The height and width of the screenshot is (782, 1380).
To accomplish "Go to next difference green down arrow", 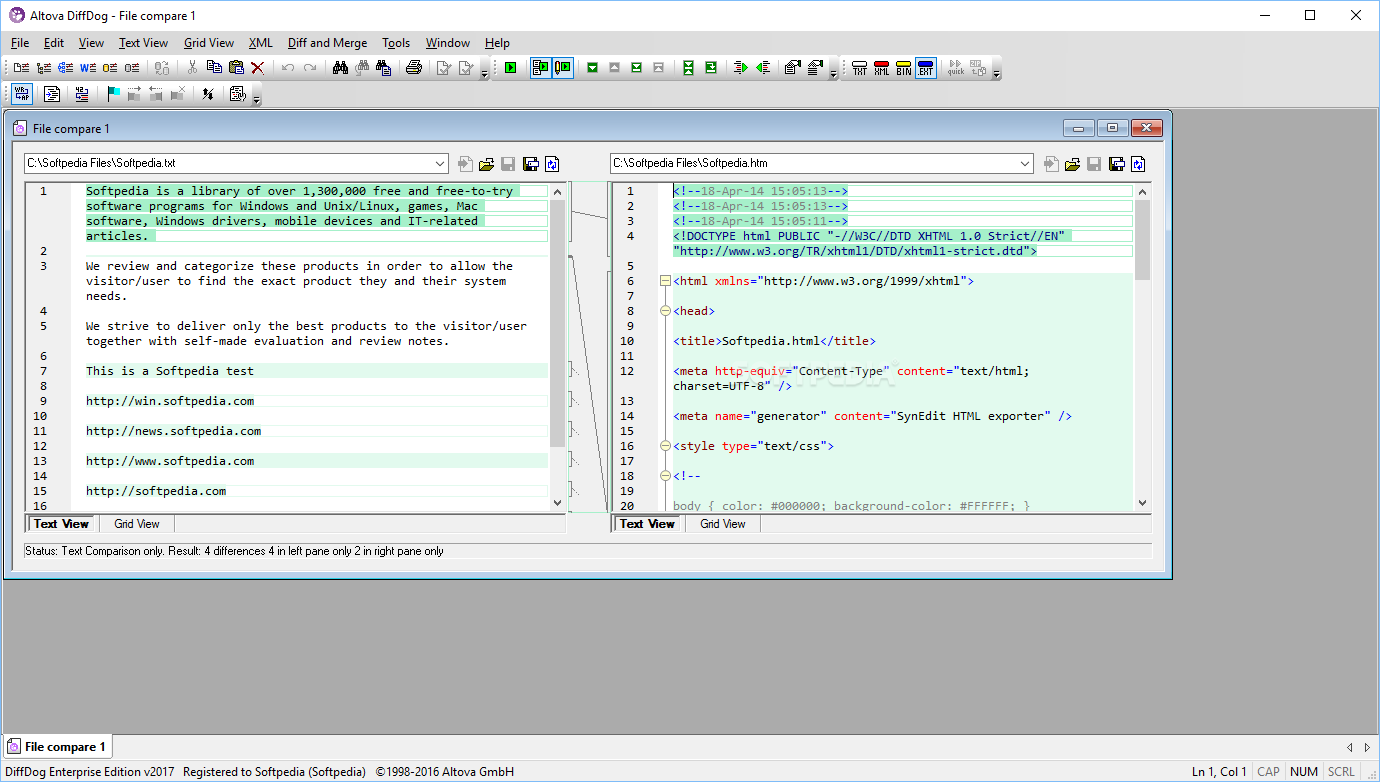I will [592, 68].
